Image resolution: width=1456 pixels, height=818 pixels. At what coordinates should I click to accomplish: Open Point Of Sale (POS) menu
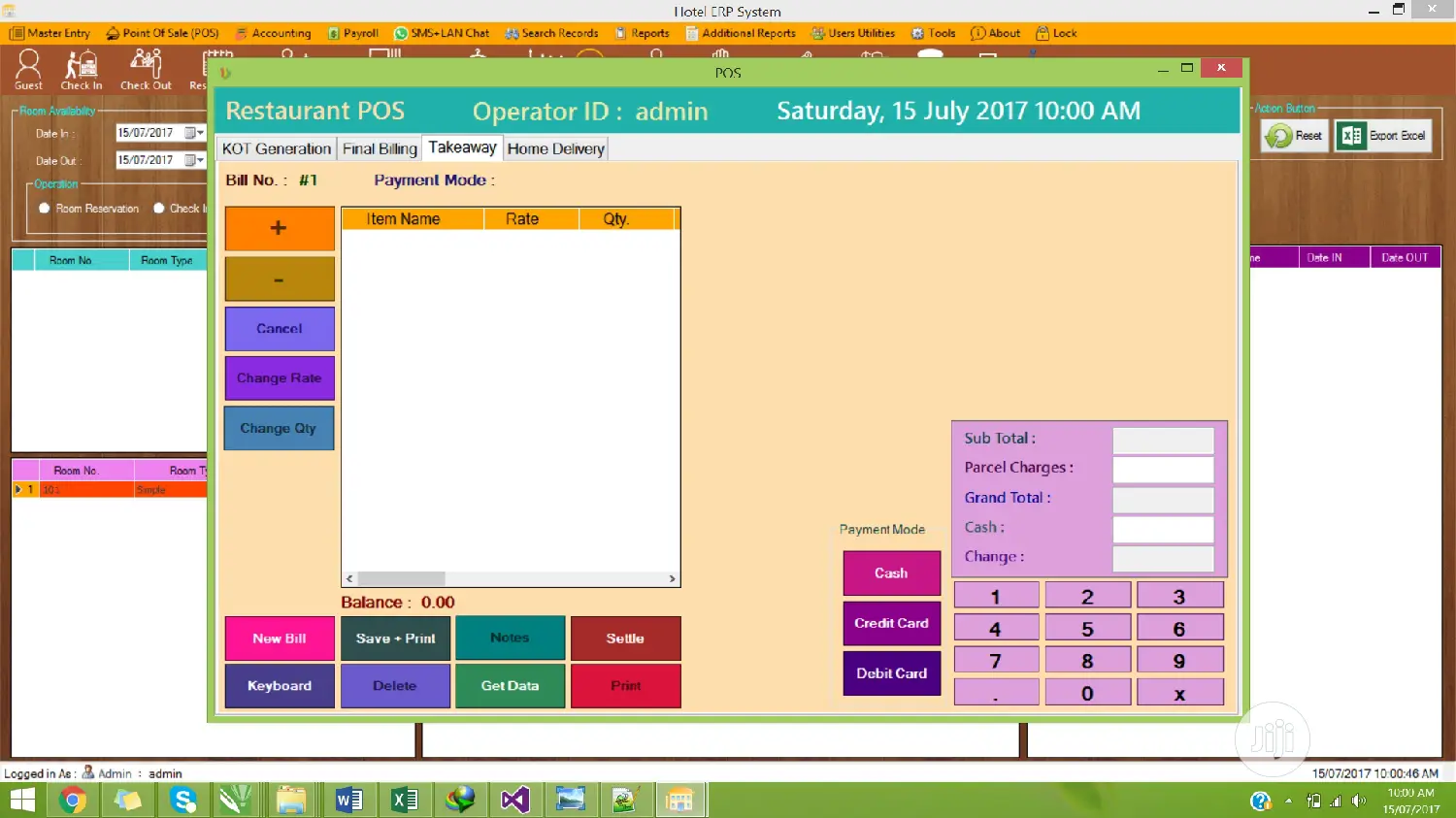pyautogui.click(x=162, y=33)
